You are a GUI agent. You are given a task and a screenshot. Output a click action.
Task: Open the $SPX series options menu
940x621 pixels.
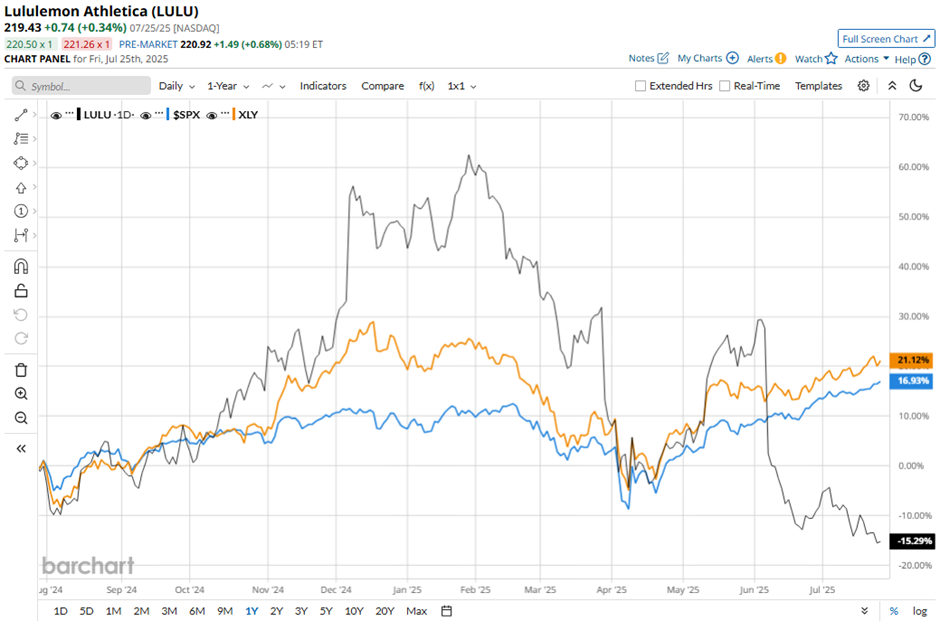pos(159,113)
